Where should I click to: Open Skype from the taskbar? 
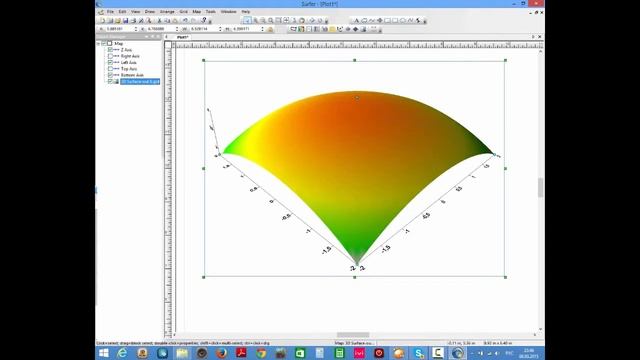coord(419,353)
